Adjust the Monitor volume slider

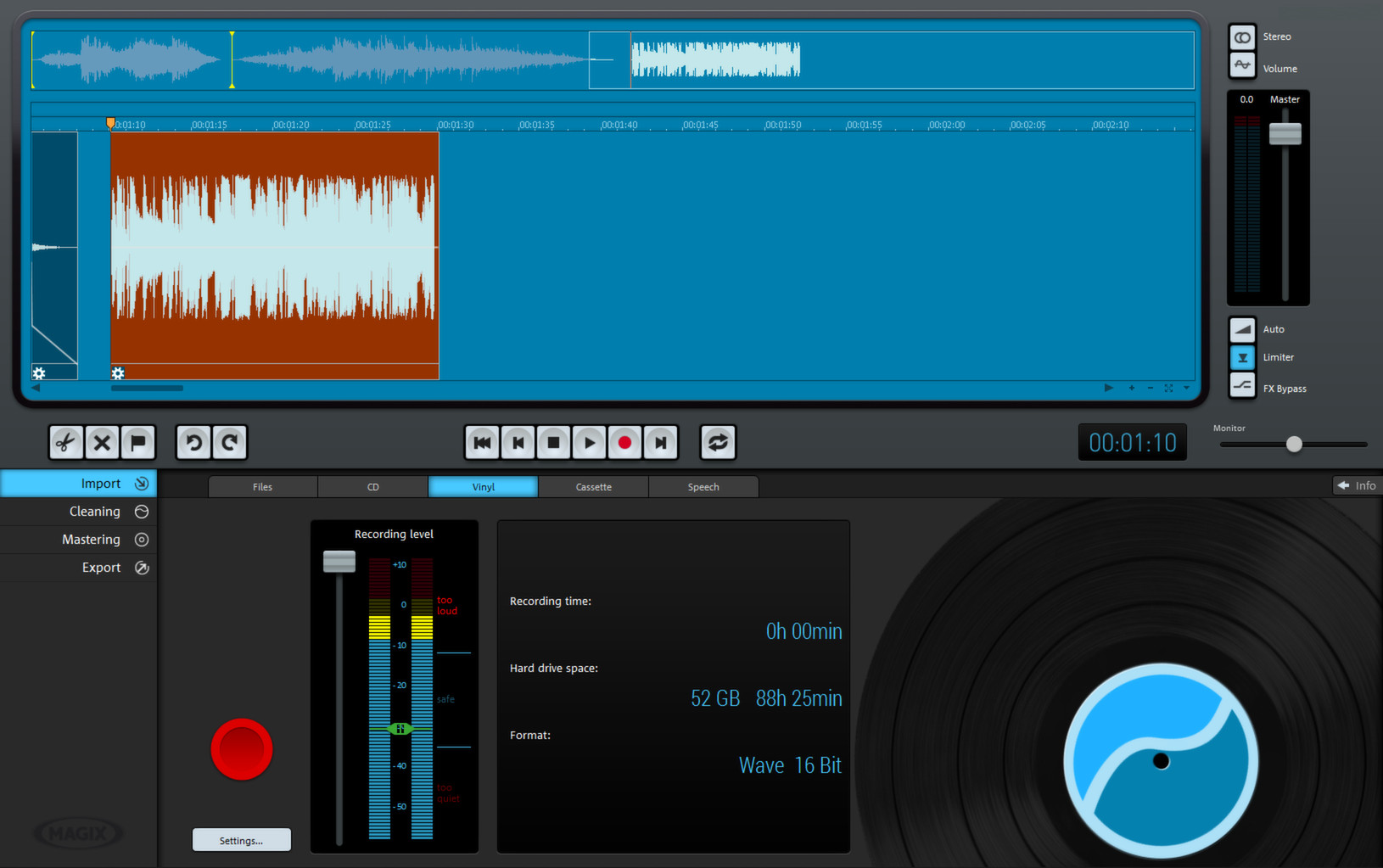(1294, 444)
